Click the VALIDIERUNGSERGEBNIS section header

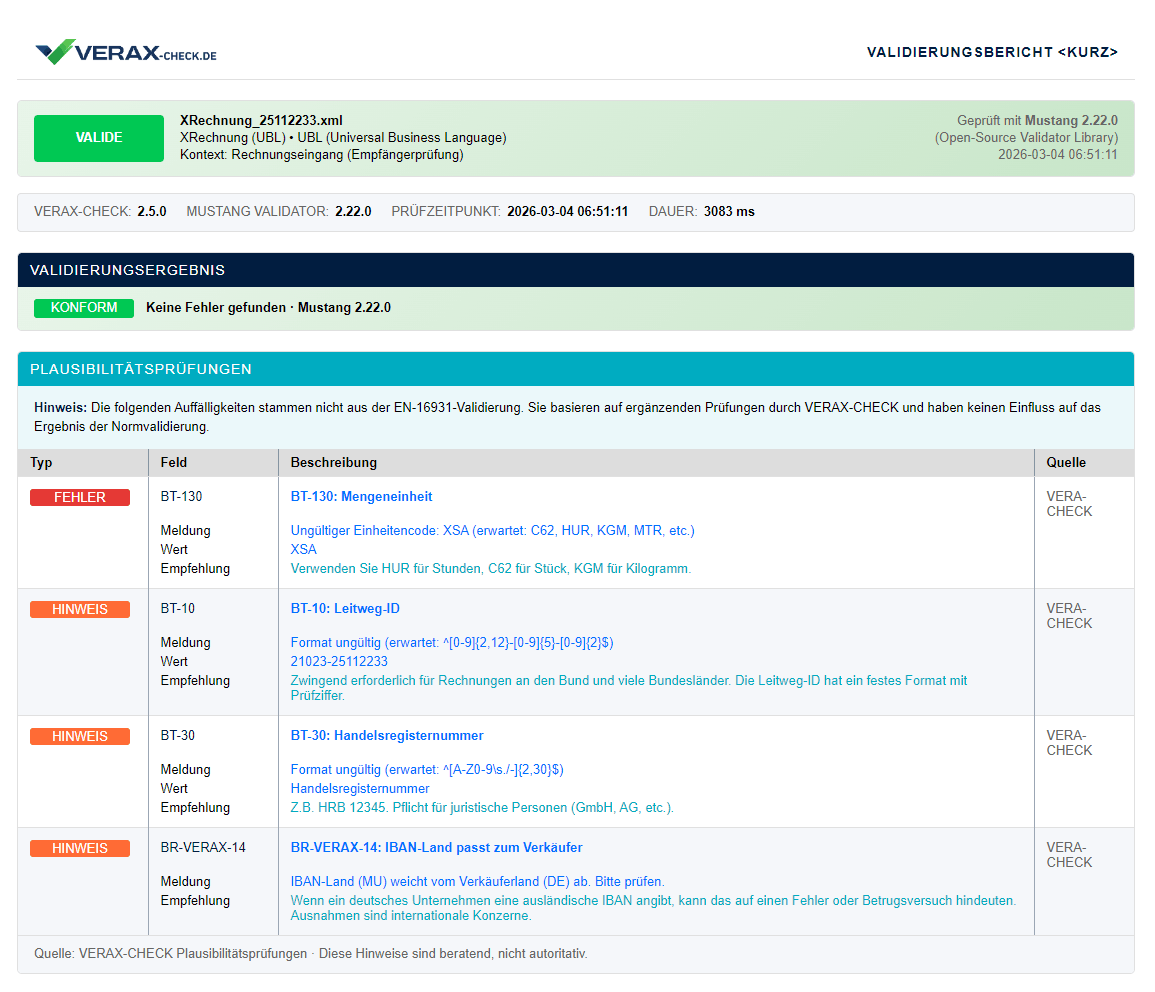click(575, 270)
